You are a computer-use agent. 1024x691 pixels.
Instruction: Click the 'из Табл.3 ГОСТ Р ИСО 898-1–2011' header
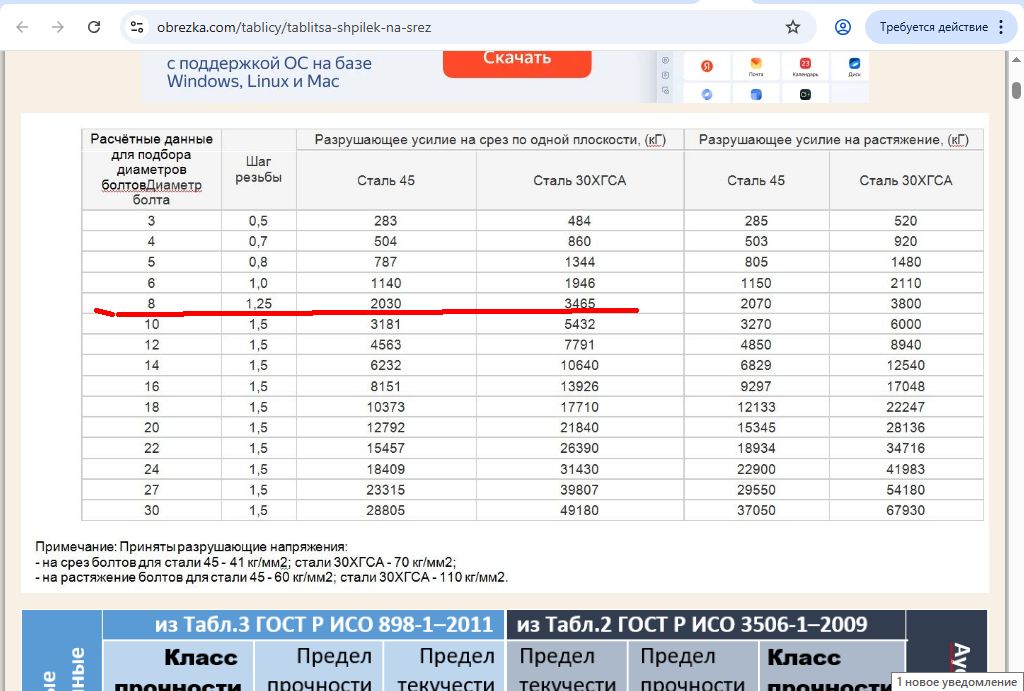point(323,625)
